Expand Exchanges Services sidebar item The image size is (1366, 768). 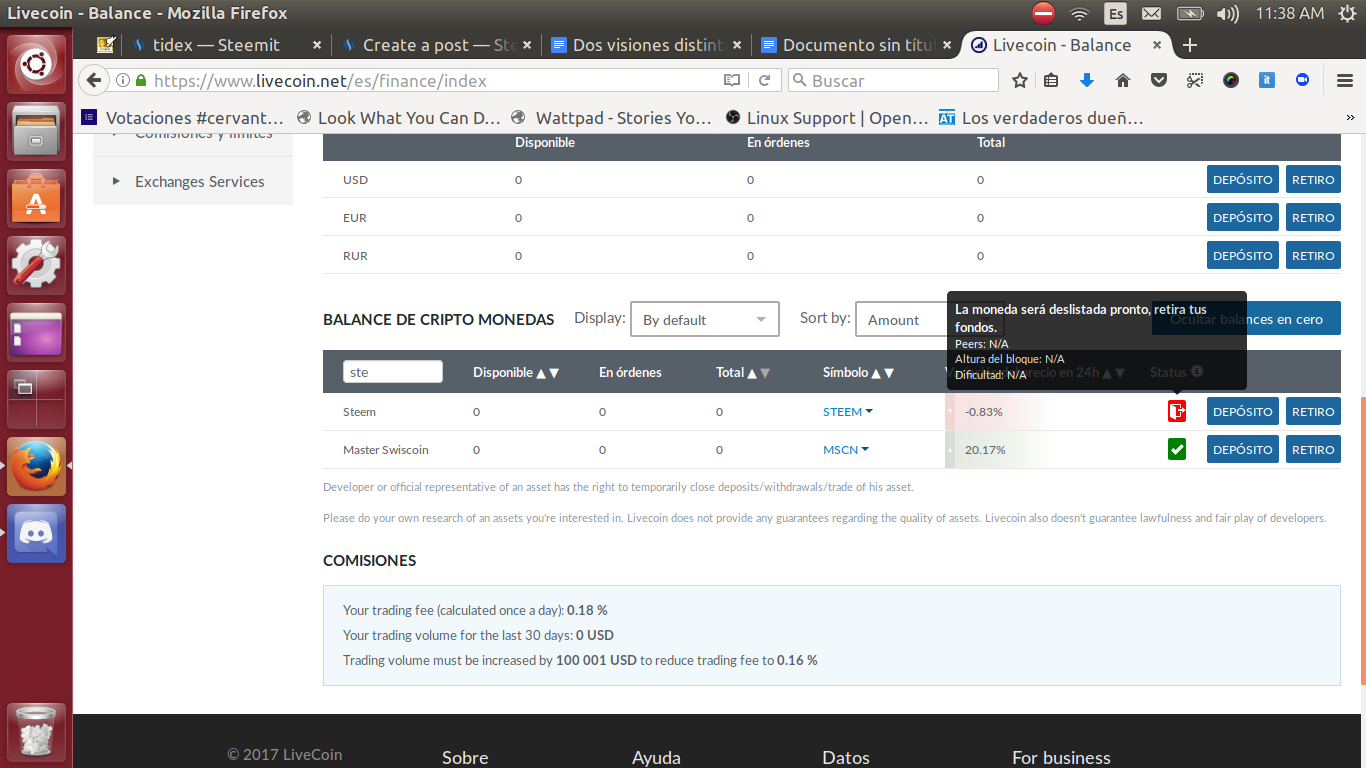pyautogui.click(x=193, y=181)
